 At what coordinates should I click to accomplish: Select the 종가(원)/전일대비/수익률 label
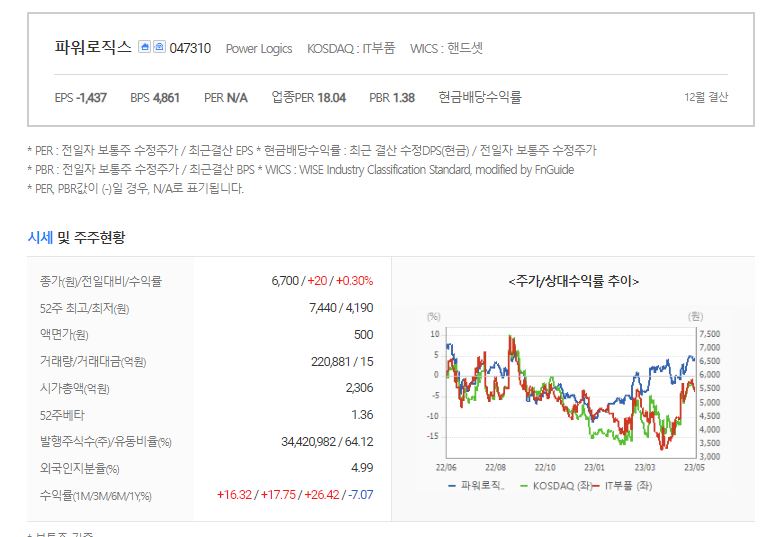pyautogui.click(x=101, y=282)
